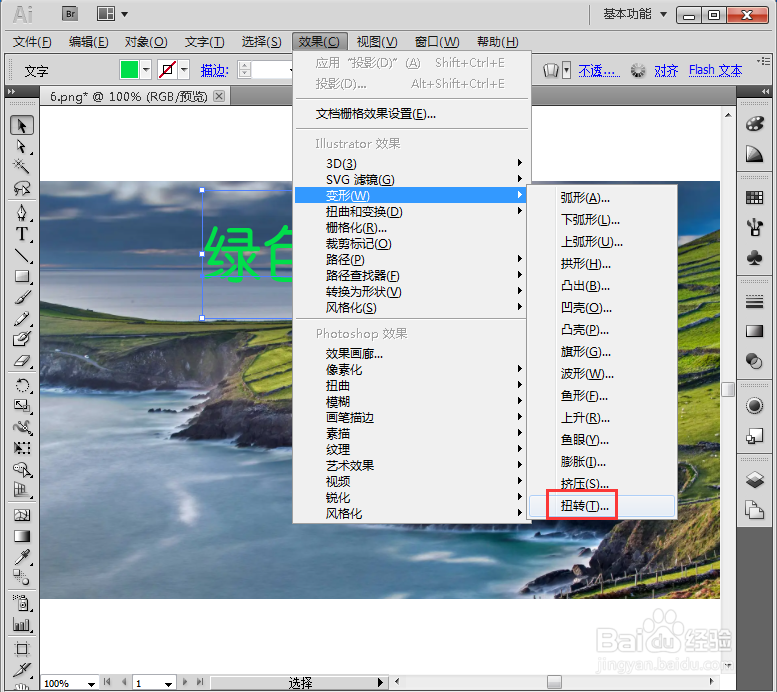Viewport: 777px width, 692px height.
Task: Expand the status bar 选择 arrow
Action: (x=380, y=683)
